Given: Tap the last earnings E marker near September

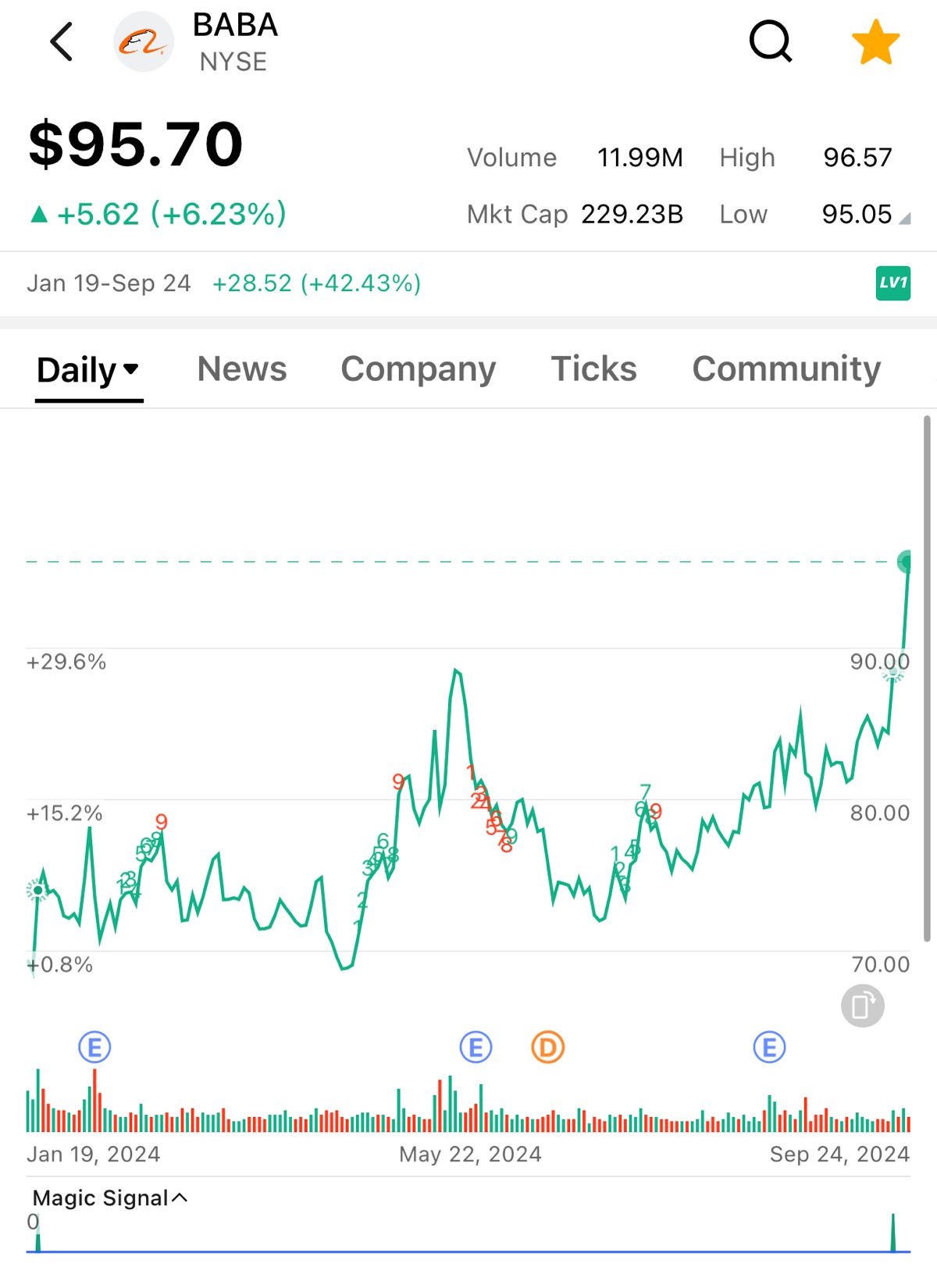Looking at the screenshot, I should 769,1048.
